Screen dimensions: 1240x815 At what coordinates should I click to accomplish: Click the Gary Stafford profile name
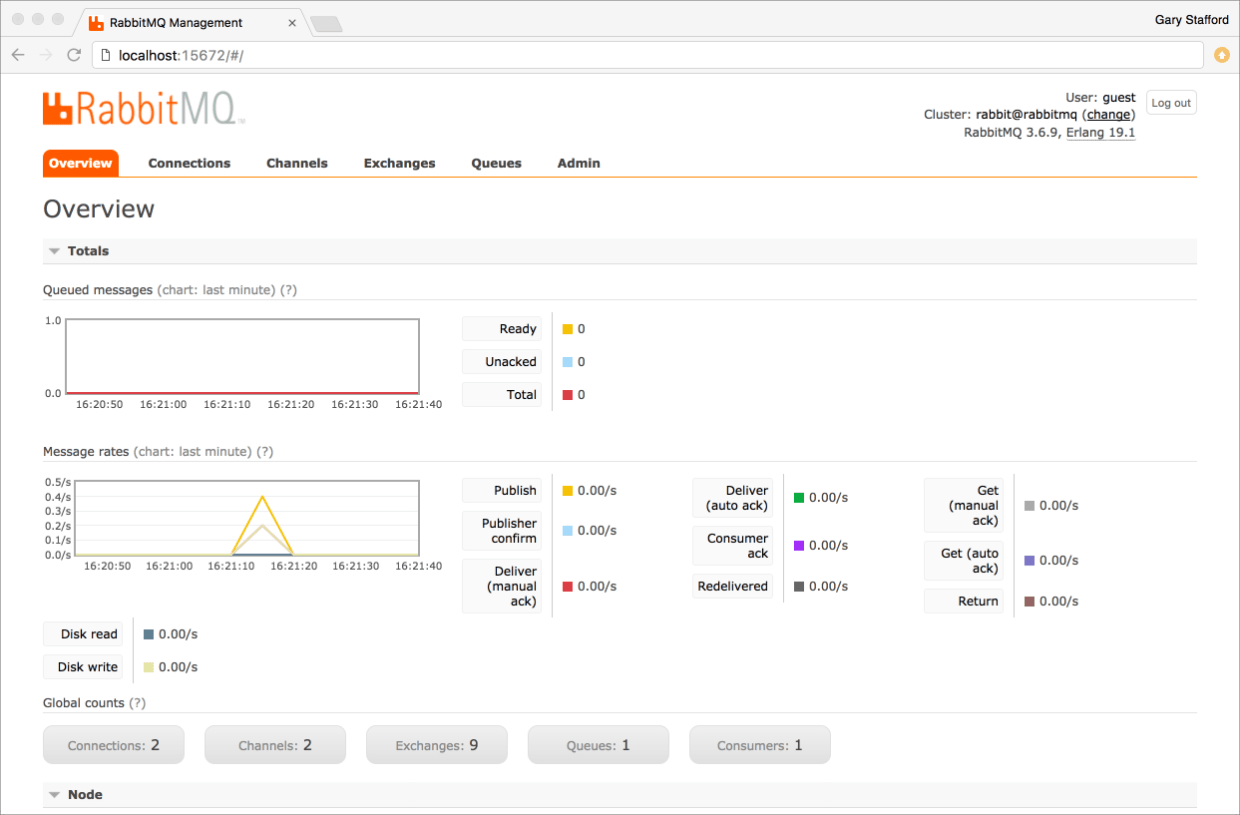1191,19
